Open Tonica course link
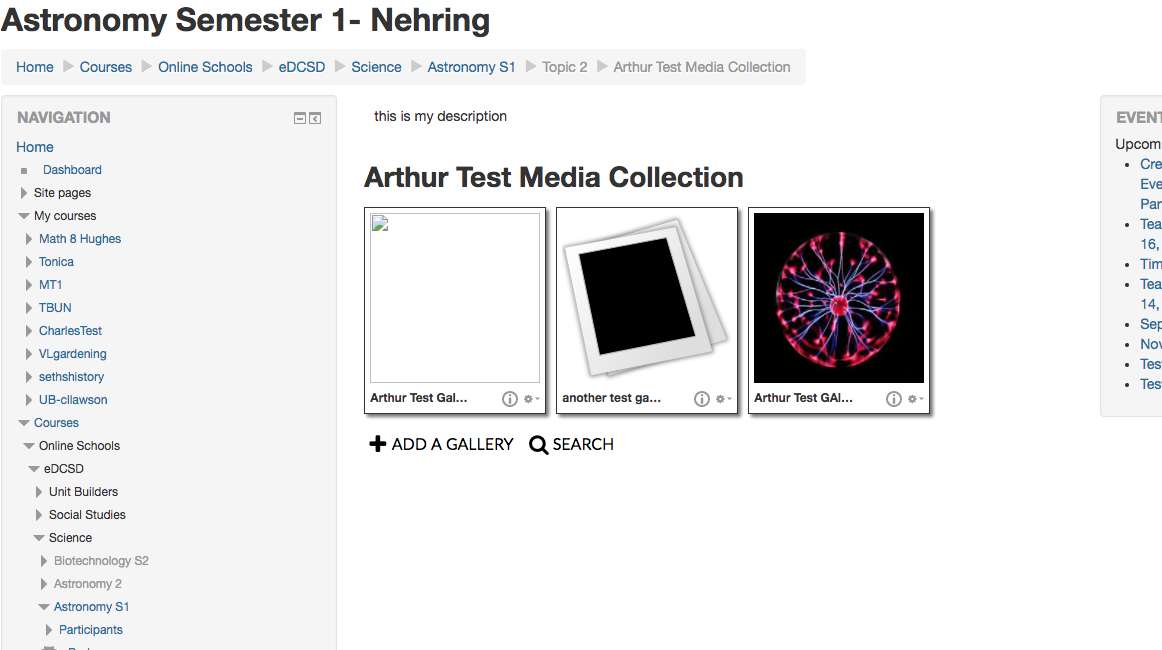Viewport: 1162px width, 650px height. click(x=56, y=262)
